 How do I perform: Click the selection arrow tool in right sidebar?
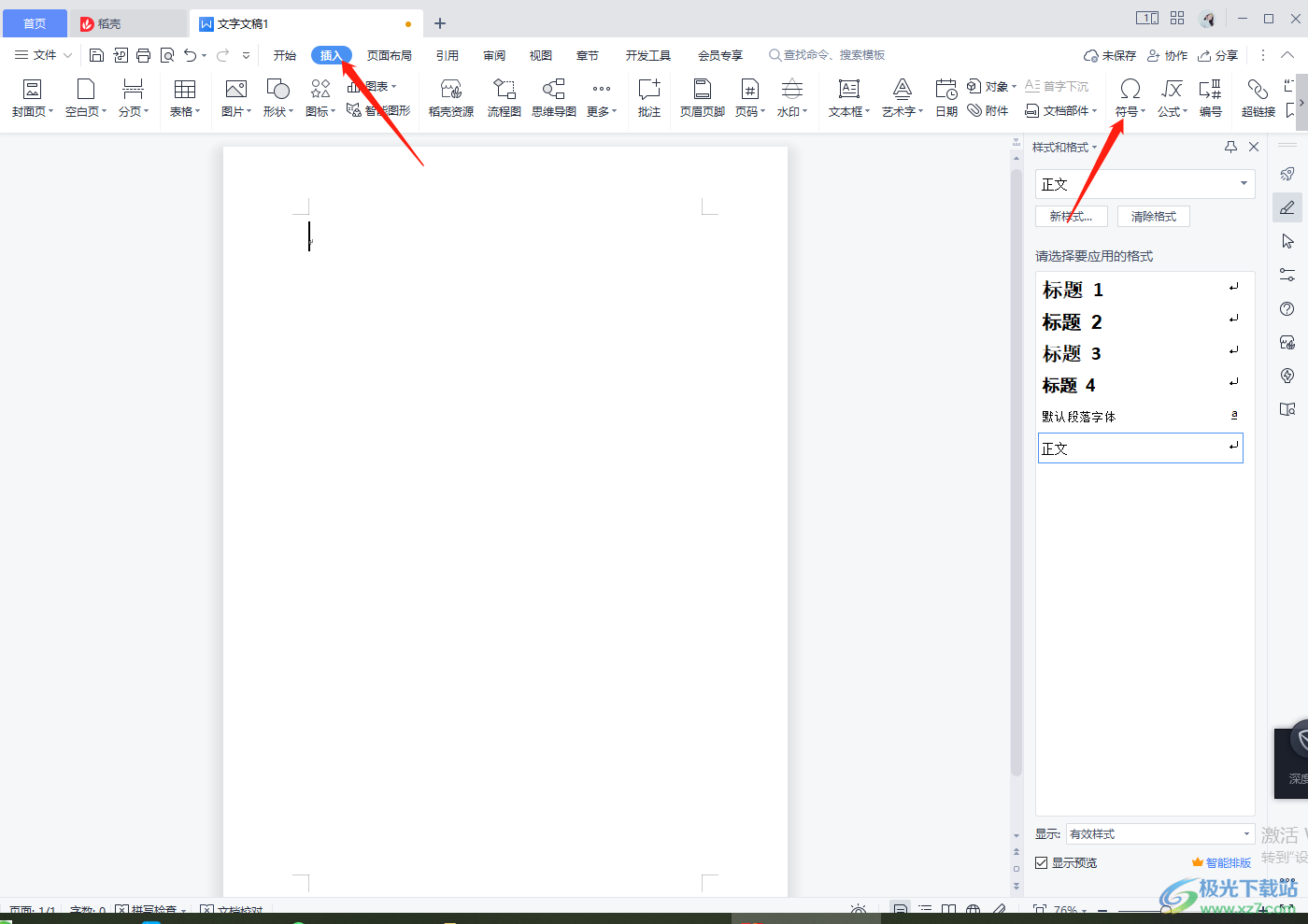coord(1287,241)
